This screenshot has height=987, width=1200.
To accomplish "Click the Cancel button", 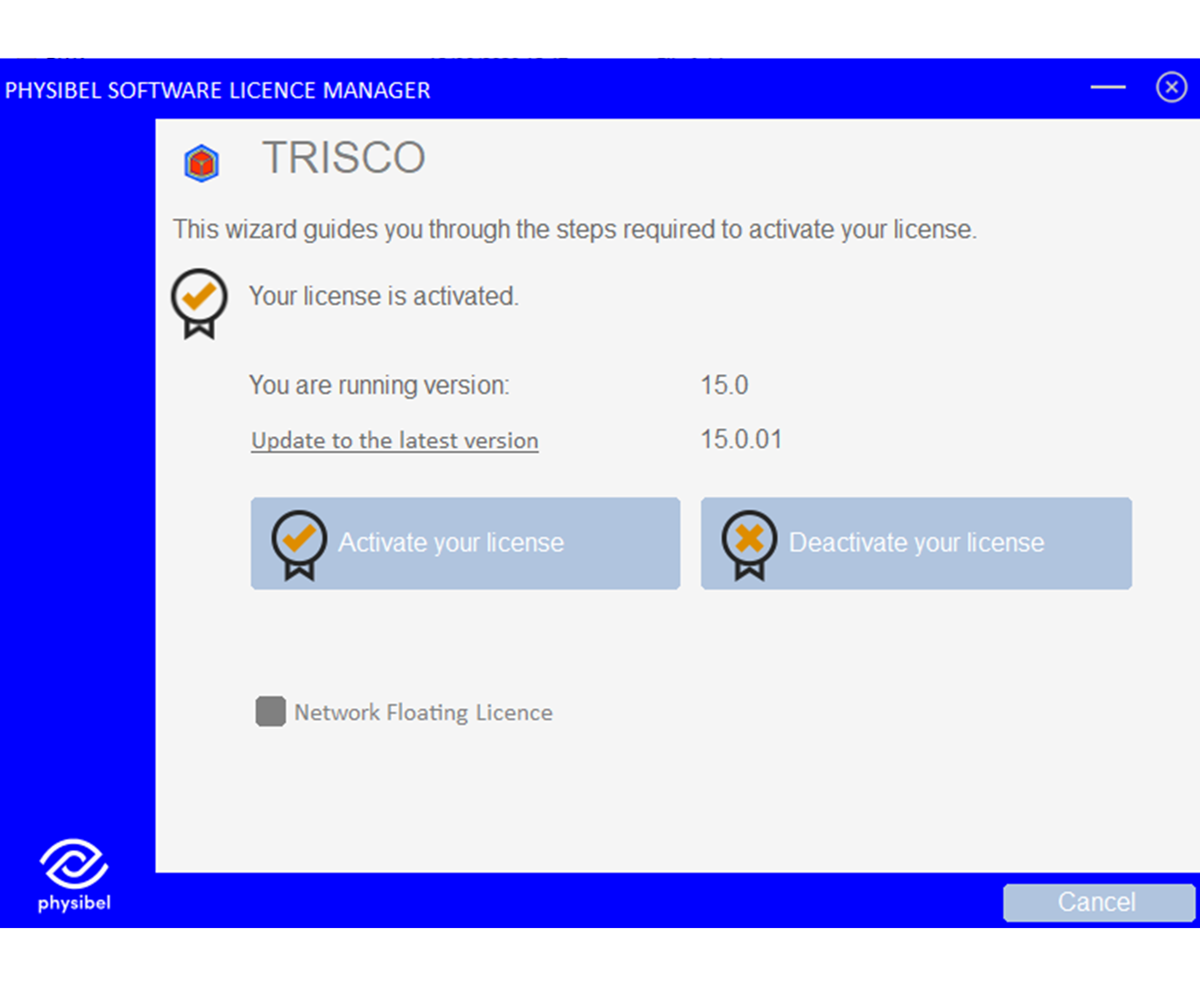I will tap(1099, 902).
